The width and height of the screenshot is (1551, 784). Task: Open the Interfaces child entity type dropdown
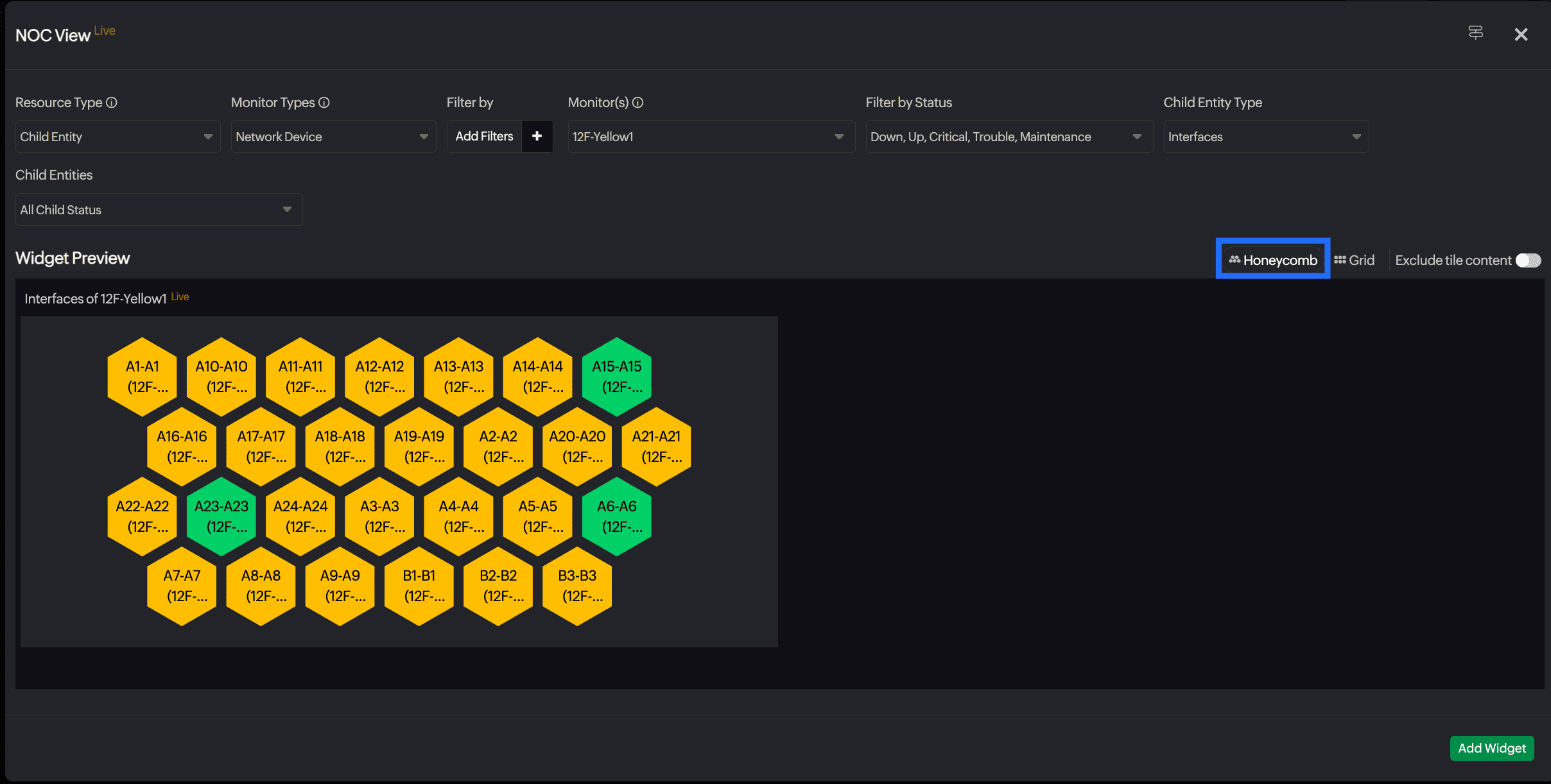1265,137
